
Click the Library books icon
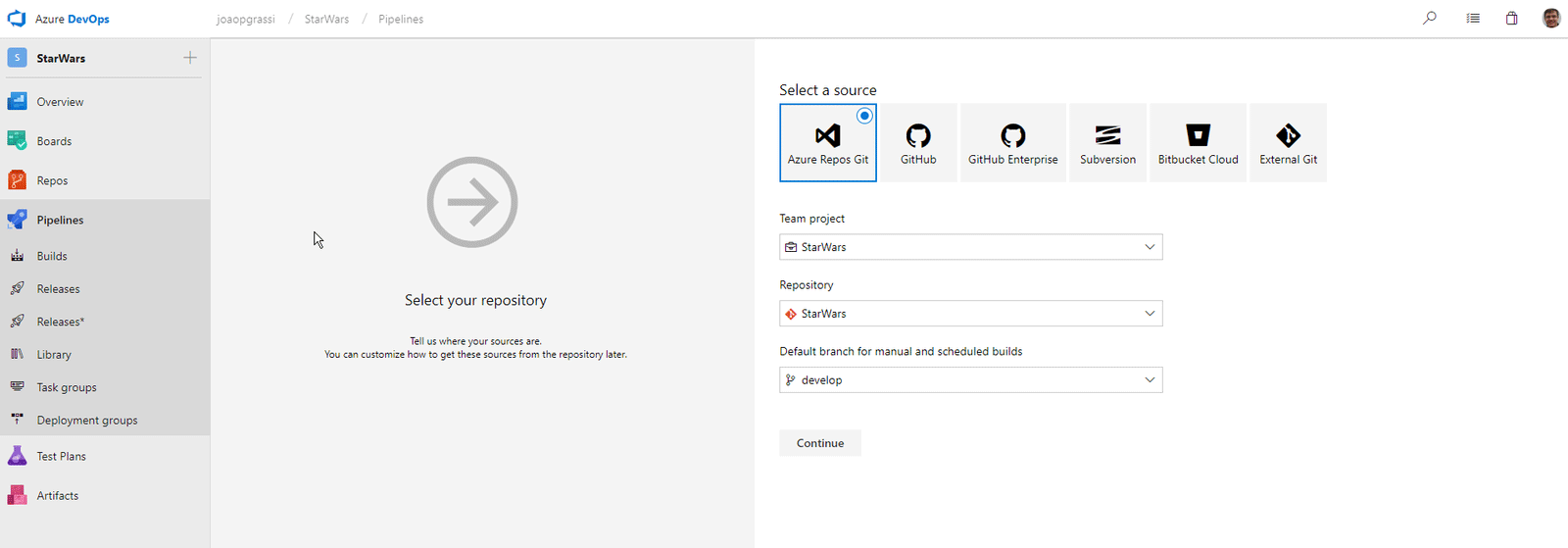[17, 354]
